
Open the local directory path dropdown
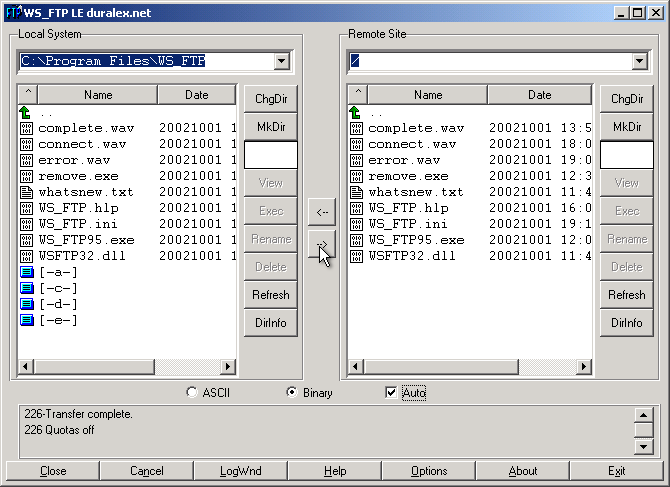[281, 62]
